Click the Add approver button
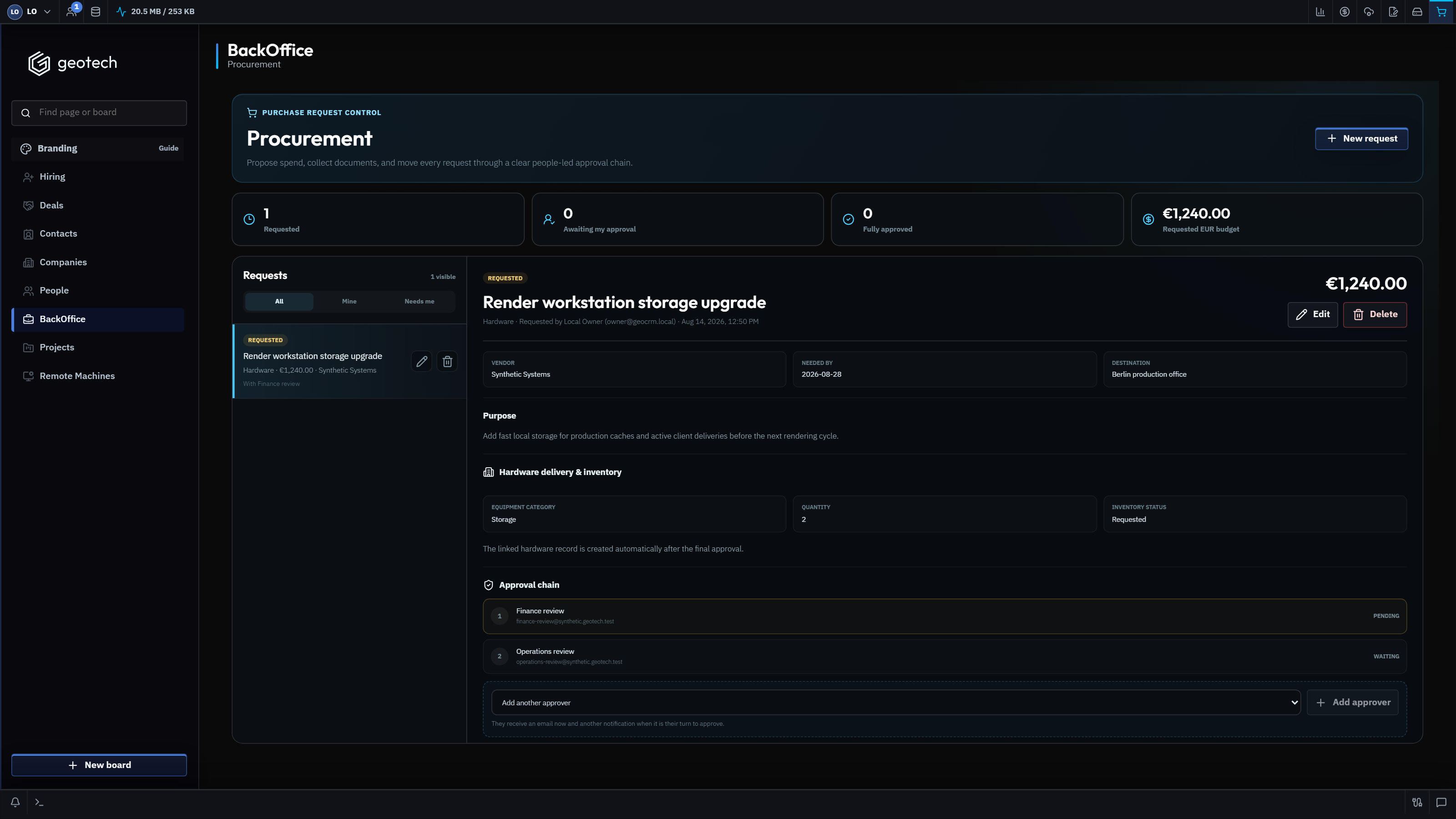1456x819 pixels. (1353, 703)
